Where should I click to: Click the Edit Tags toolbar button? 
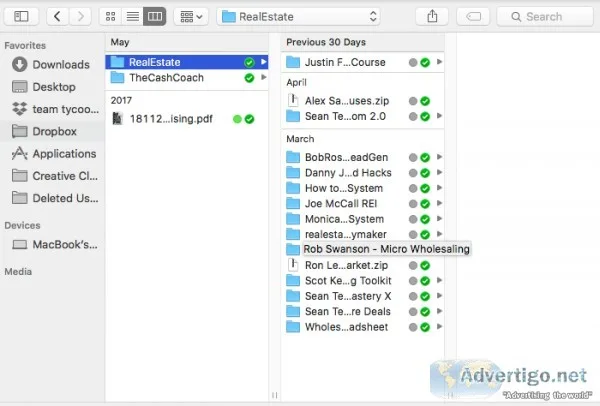pyautogui.click(x=473, y=16)
